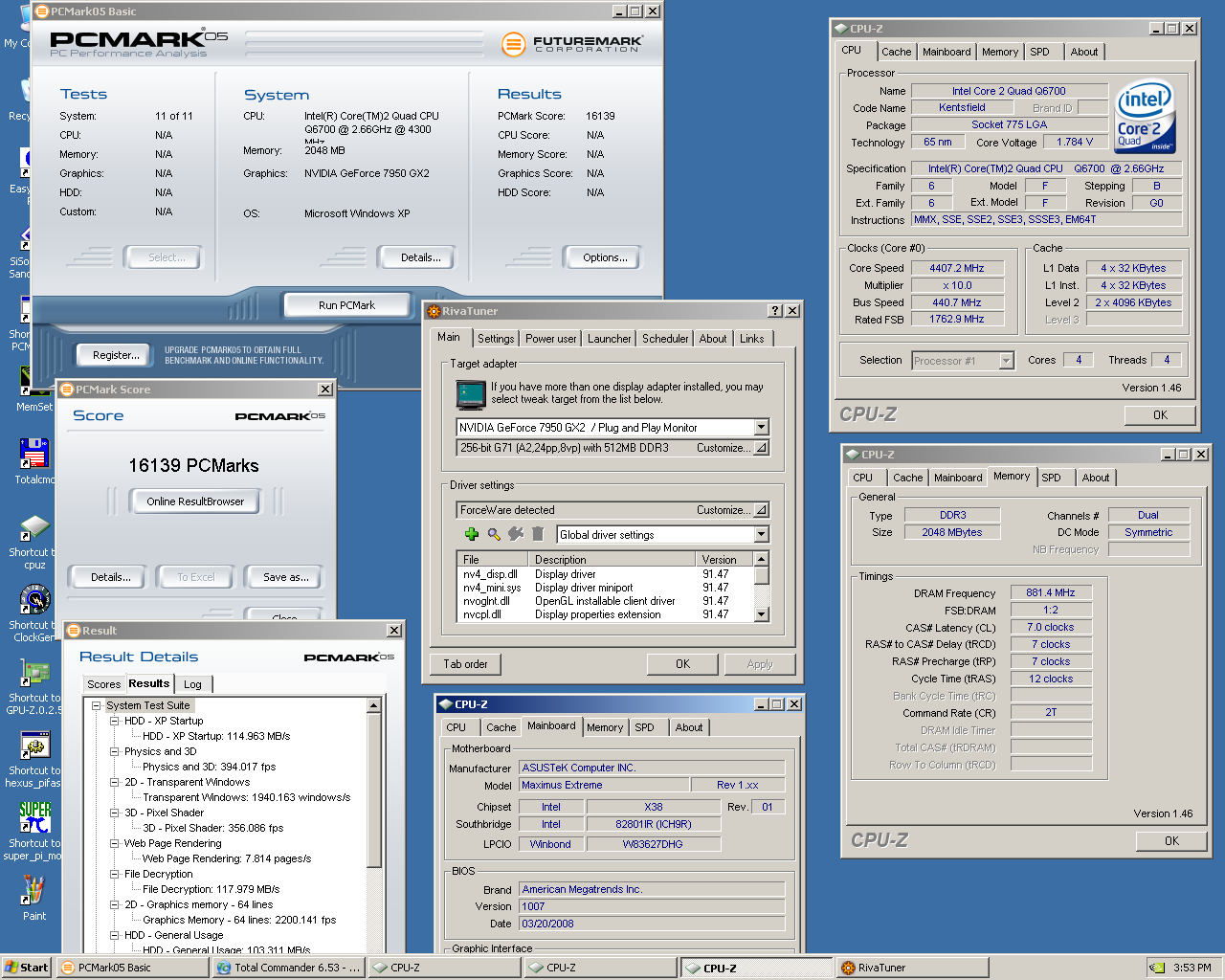
Task: Collapse the 3D - Pixel Shader node
Action: (x=114, y=813)
